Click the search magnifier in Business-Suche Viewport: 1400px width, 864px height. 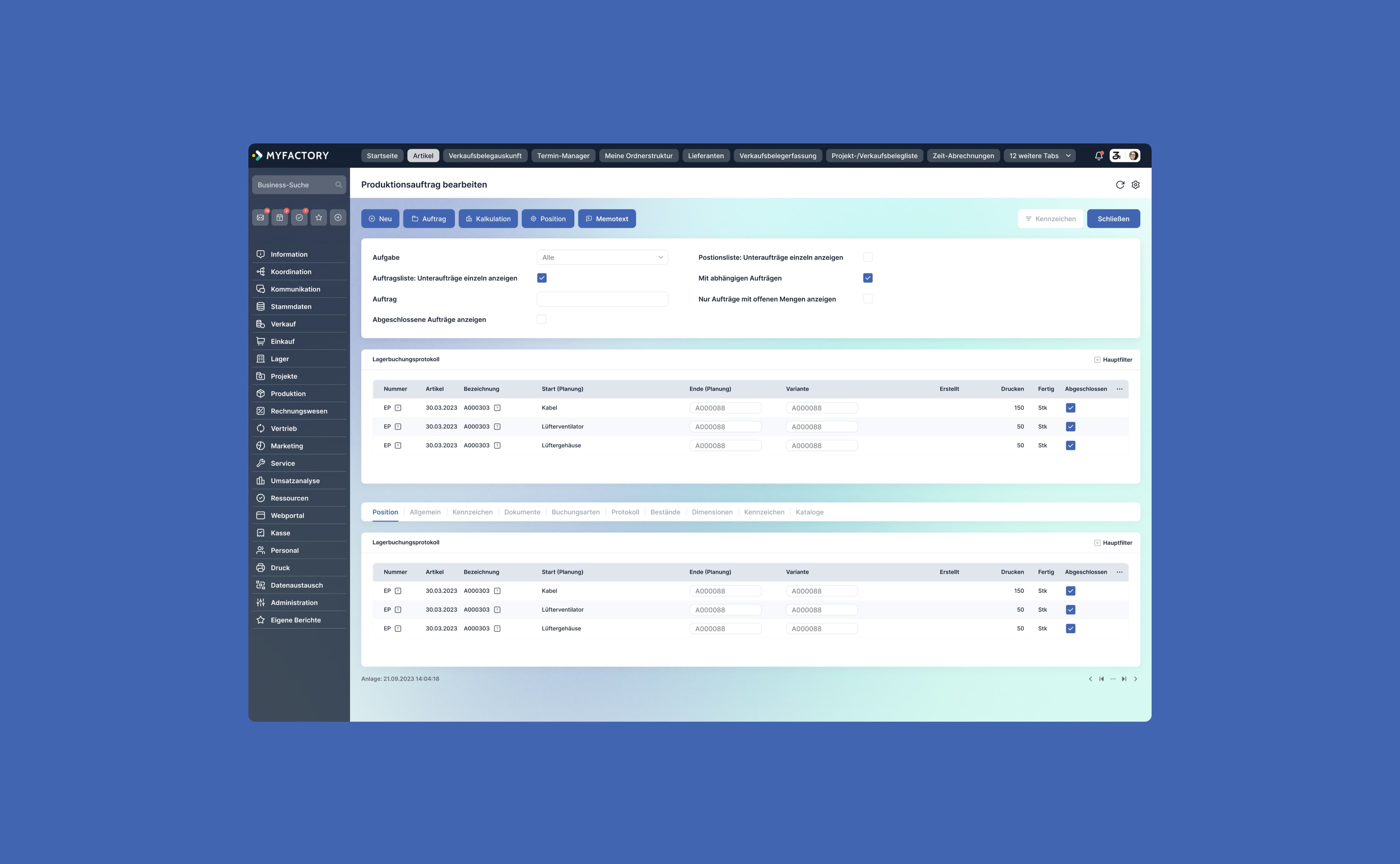338,184
